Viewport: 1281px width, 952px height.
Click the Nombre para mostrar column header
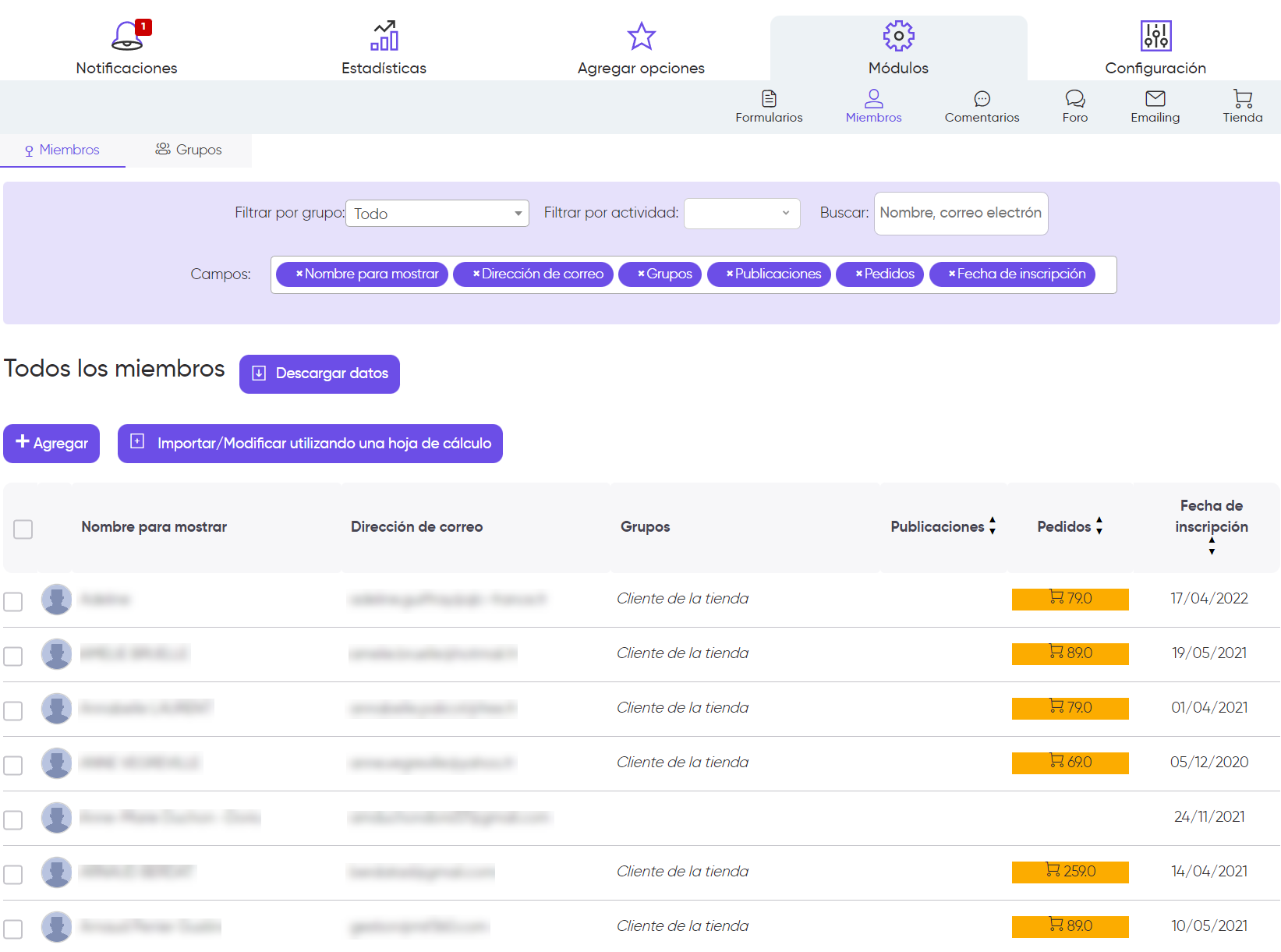154,527
